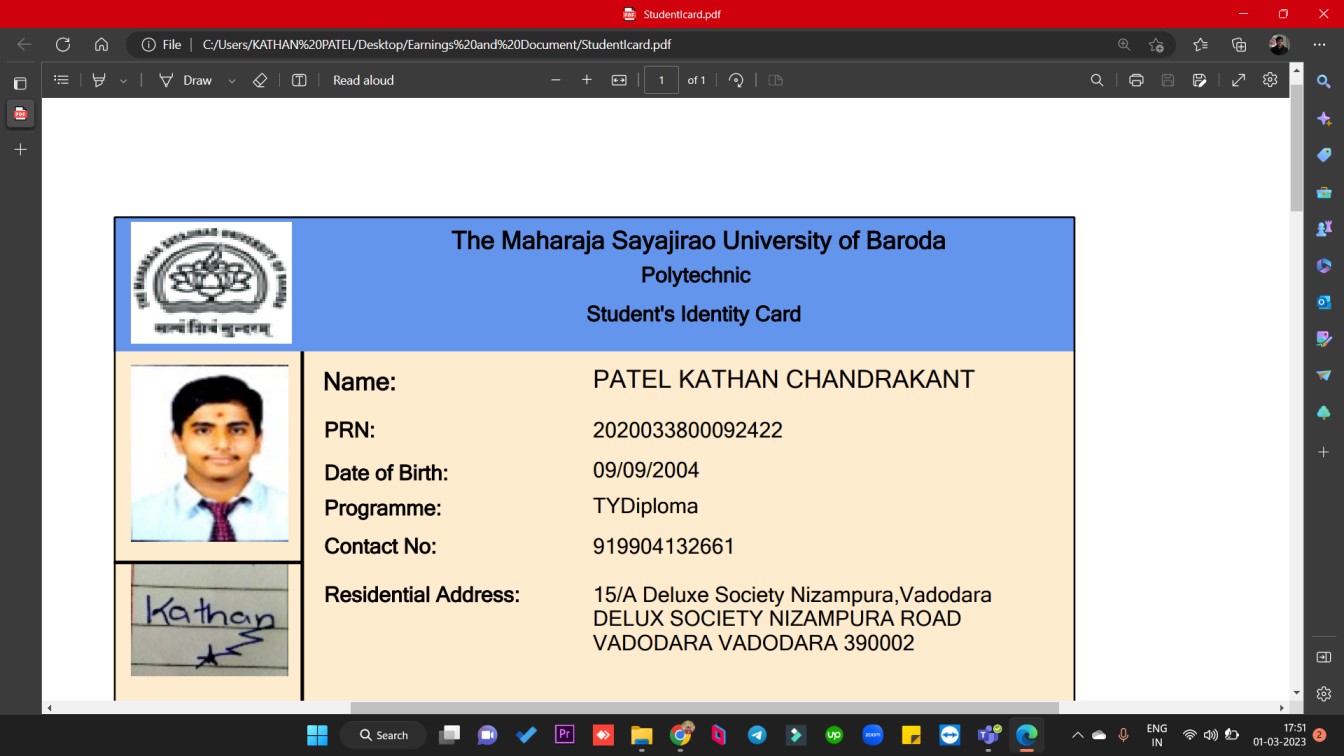Select the Highlight tool
Image resolution: width=1344 pixels, height=756 pixels.
pos(99,80)
